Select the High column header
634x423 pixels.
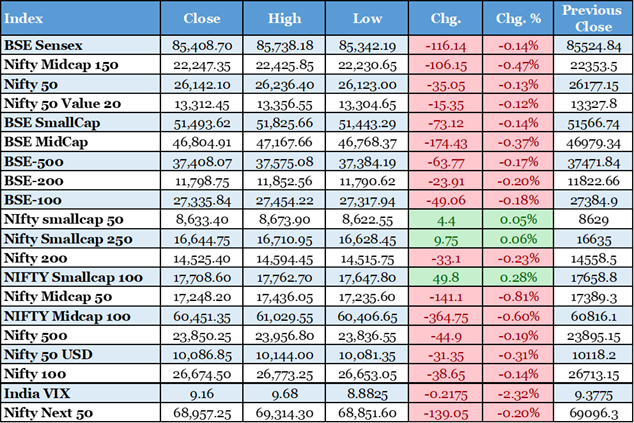point(285,19)
